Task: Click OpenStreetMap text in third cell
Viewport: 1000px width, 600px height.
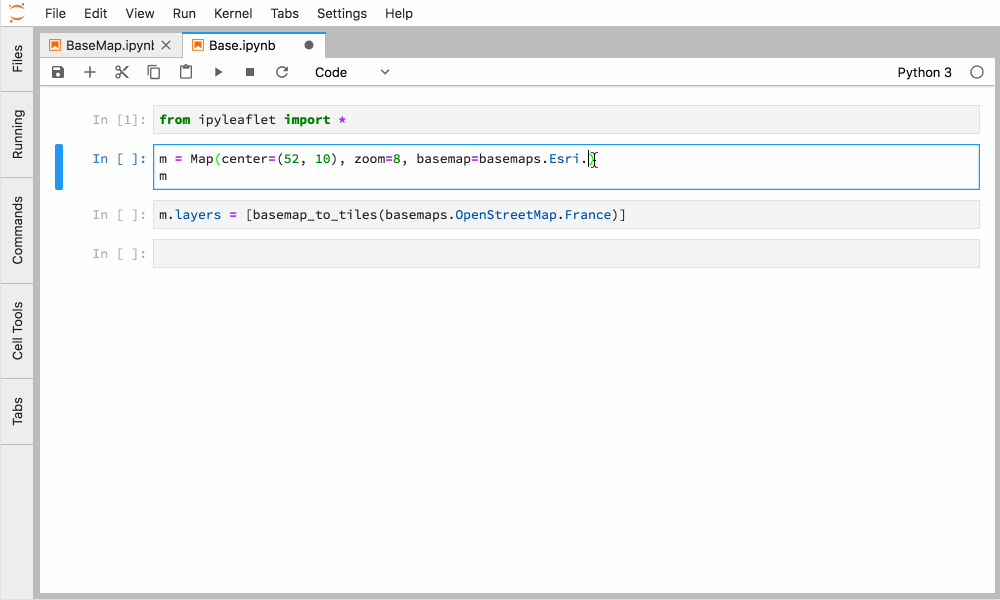Action: (506, 215)
